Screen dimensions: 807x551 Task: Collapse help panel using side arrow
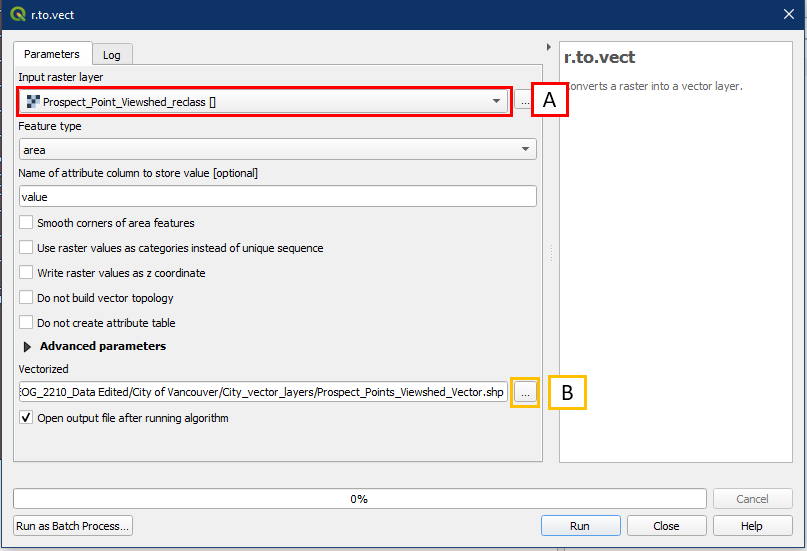[x=548, y=47]
